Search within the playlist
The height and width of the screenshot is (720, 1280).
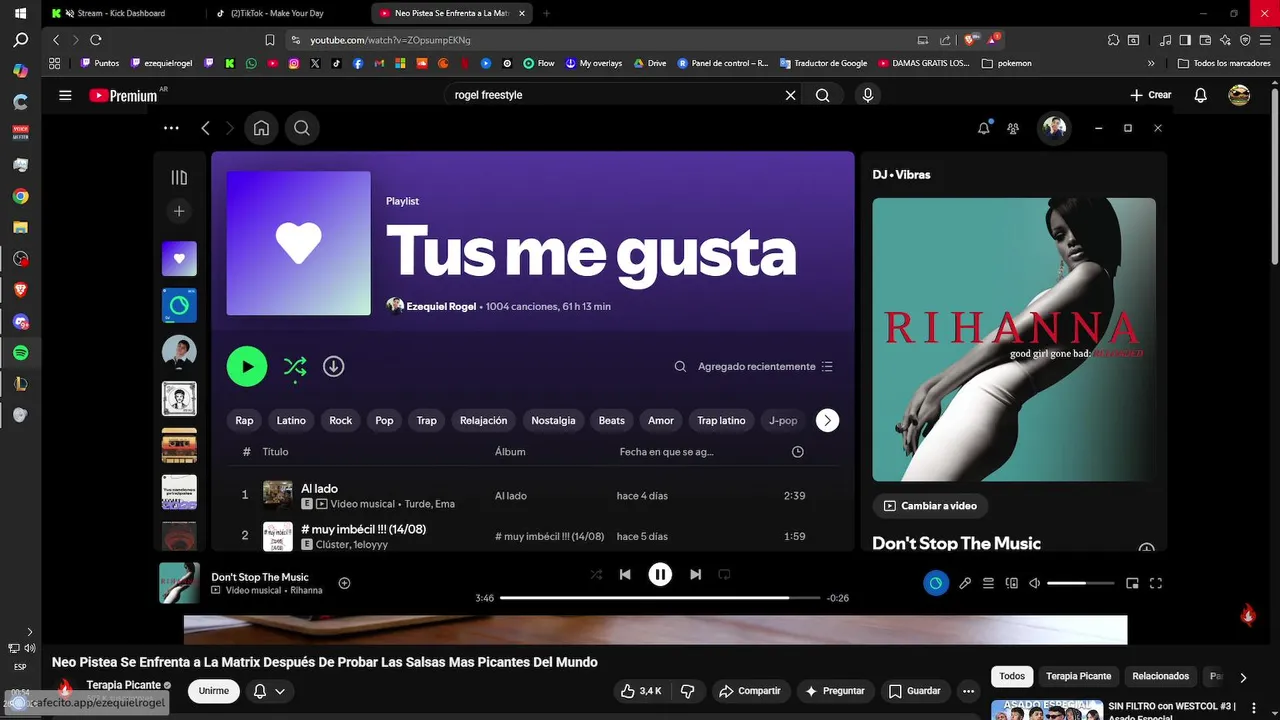tap(680, 366)
